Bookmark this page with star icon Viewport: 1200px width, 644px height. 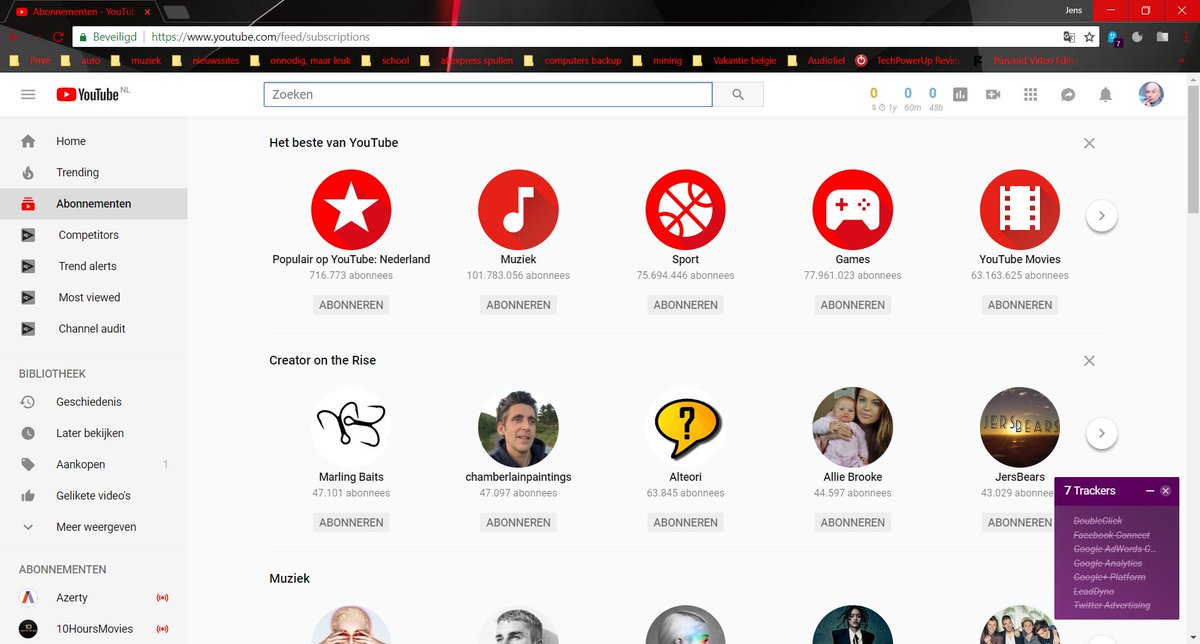coord(1089,37)
